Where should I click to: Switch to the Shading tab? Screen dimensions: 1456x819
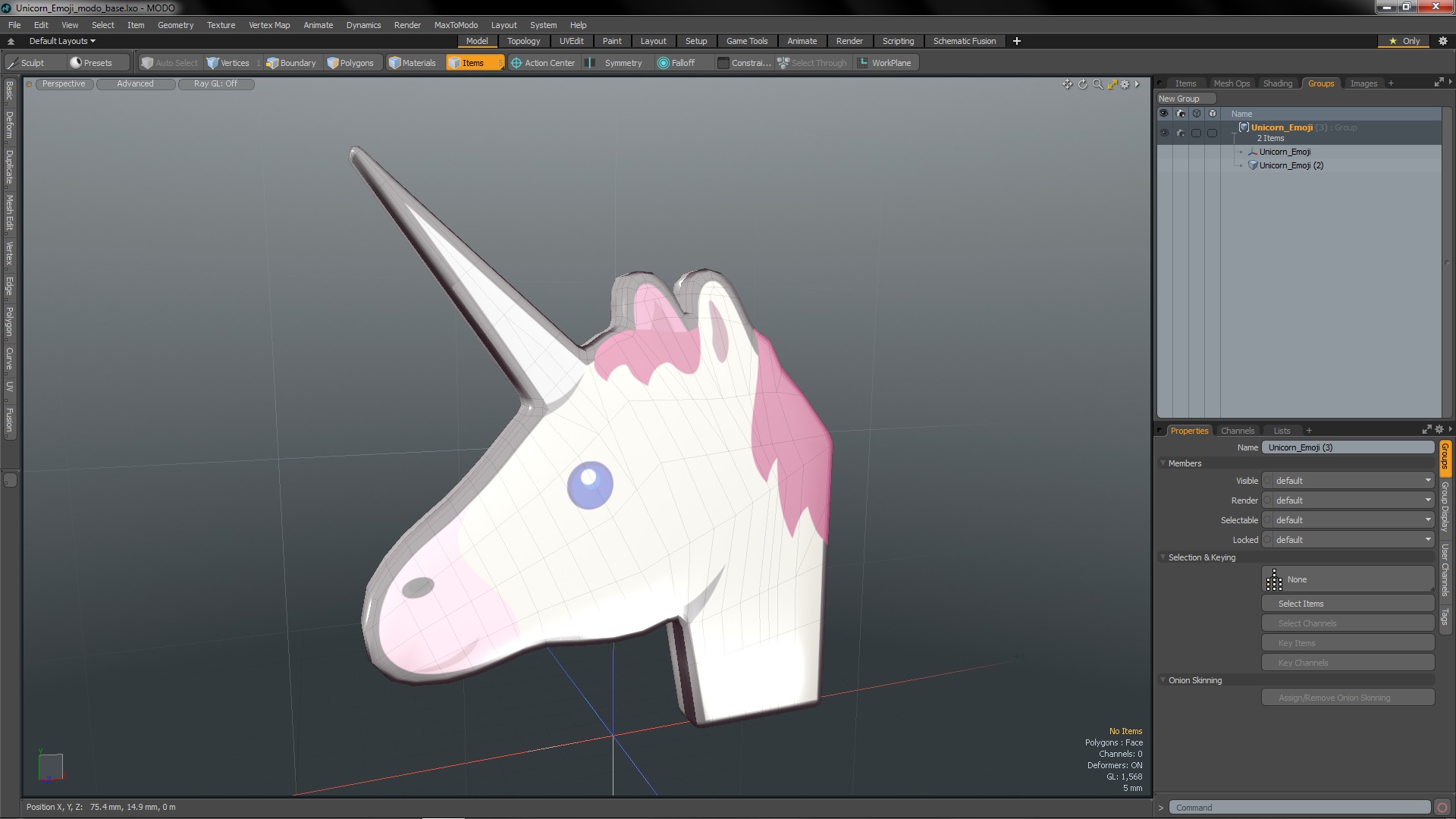pos(1277,83)
